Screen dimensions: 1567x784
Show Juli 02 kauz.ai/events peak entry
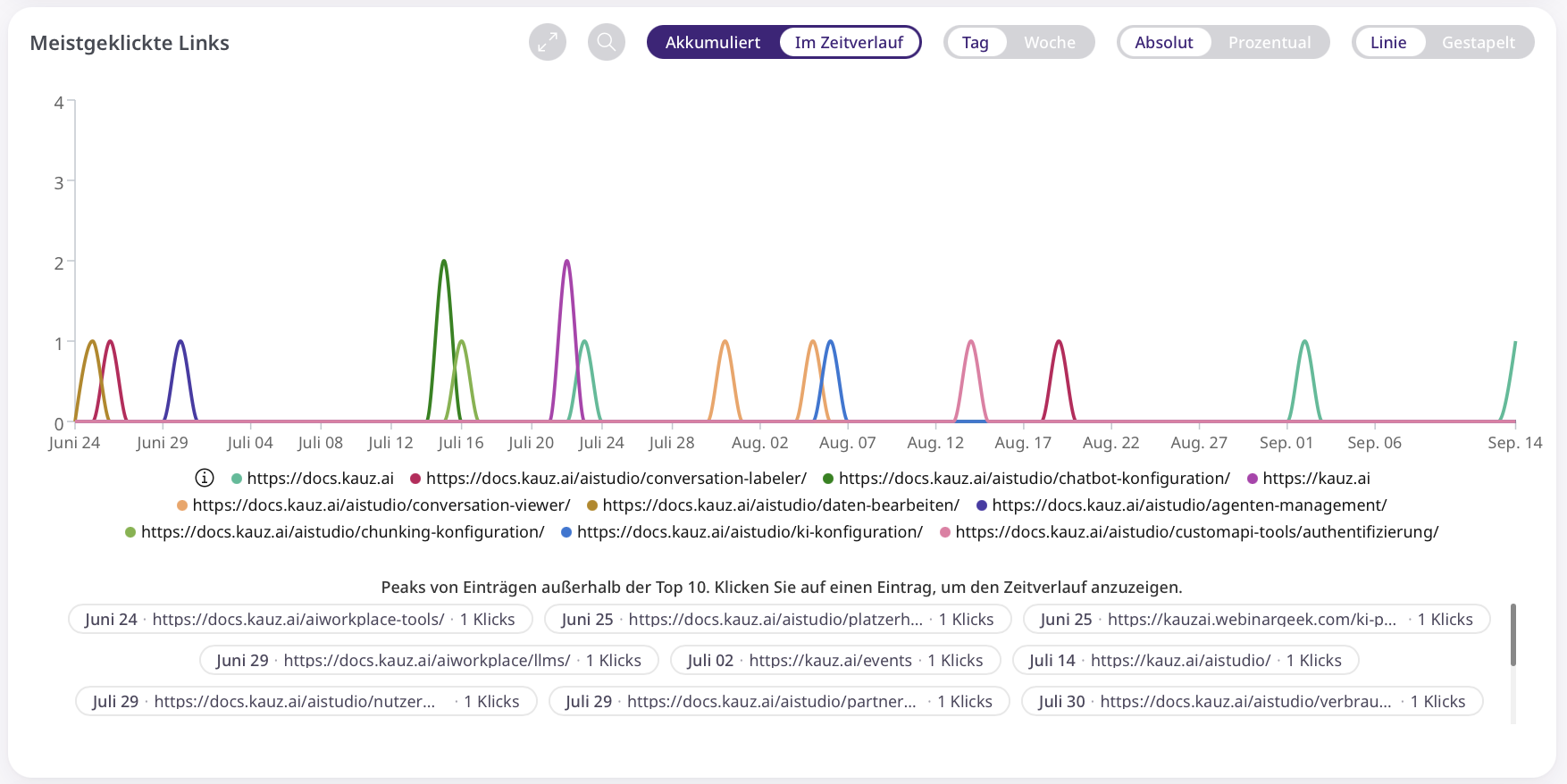tap(835, 660)
